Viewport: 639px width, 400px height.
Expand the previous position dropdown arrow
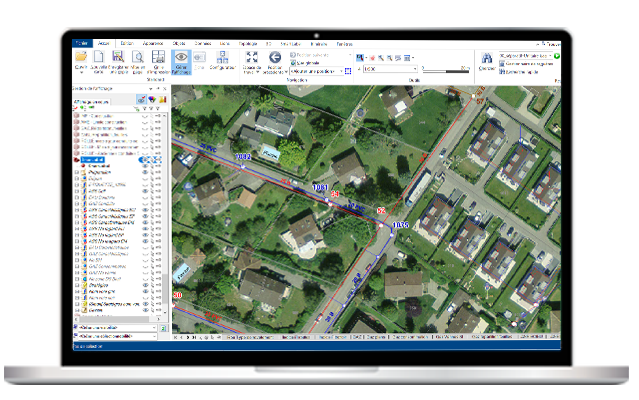point(285,72)
